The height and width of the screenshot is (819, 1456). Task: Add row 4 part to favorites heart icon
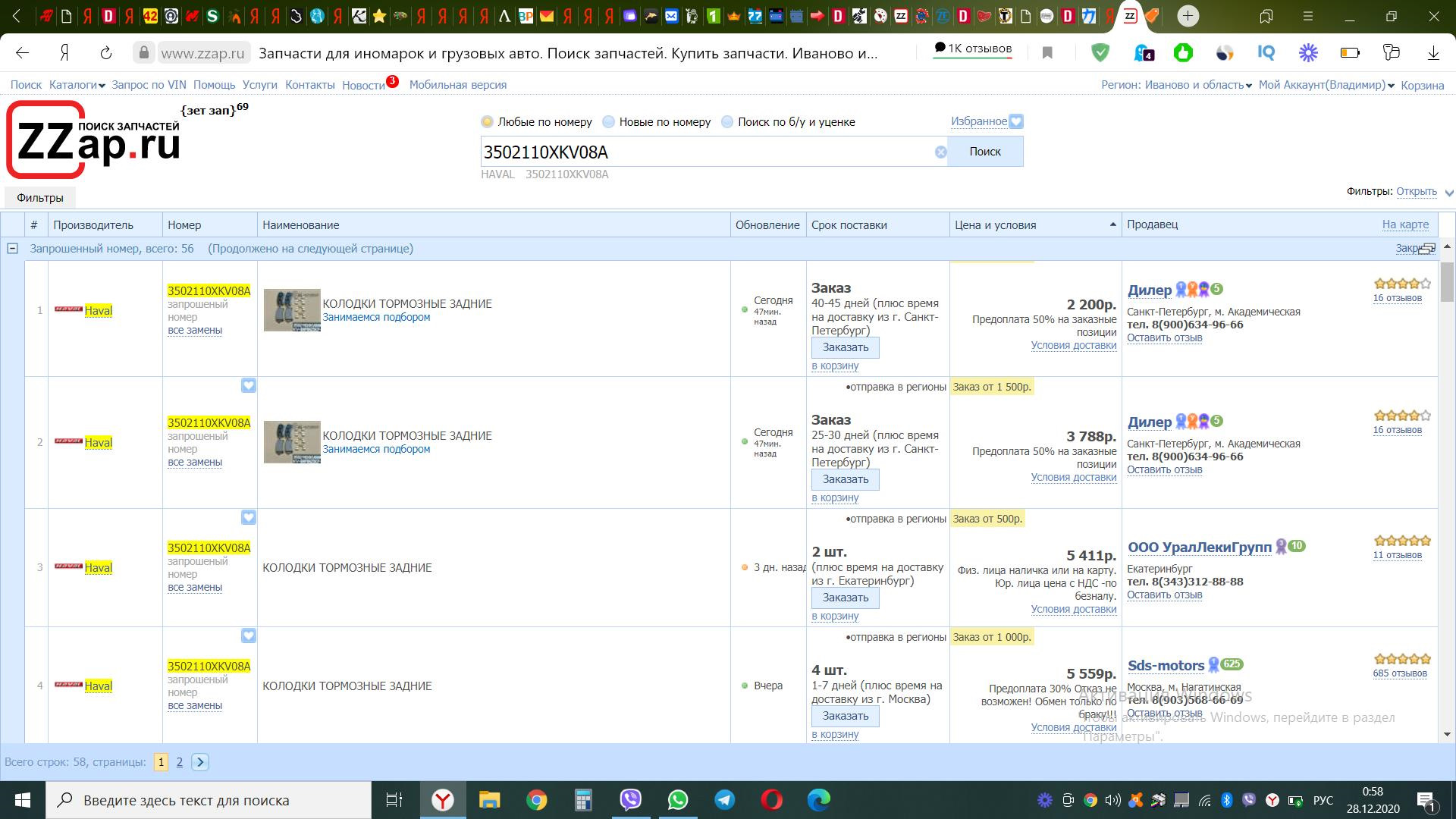(249, 635)
